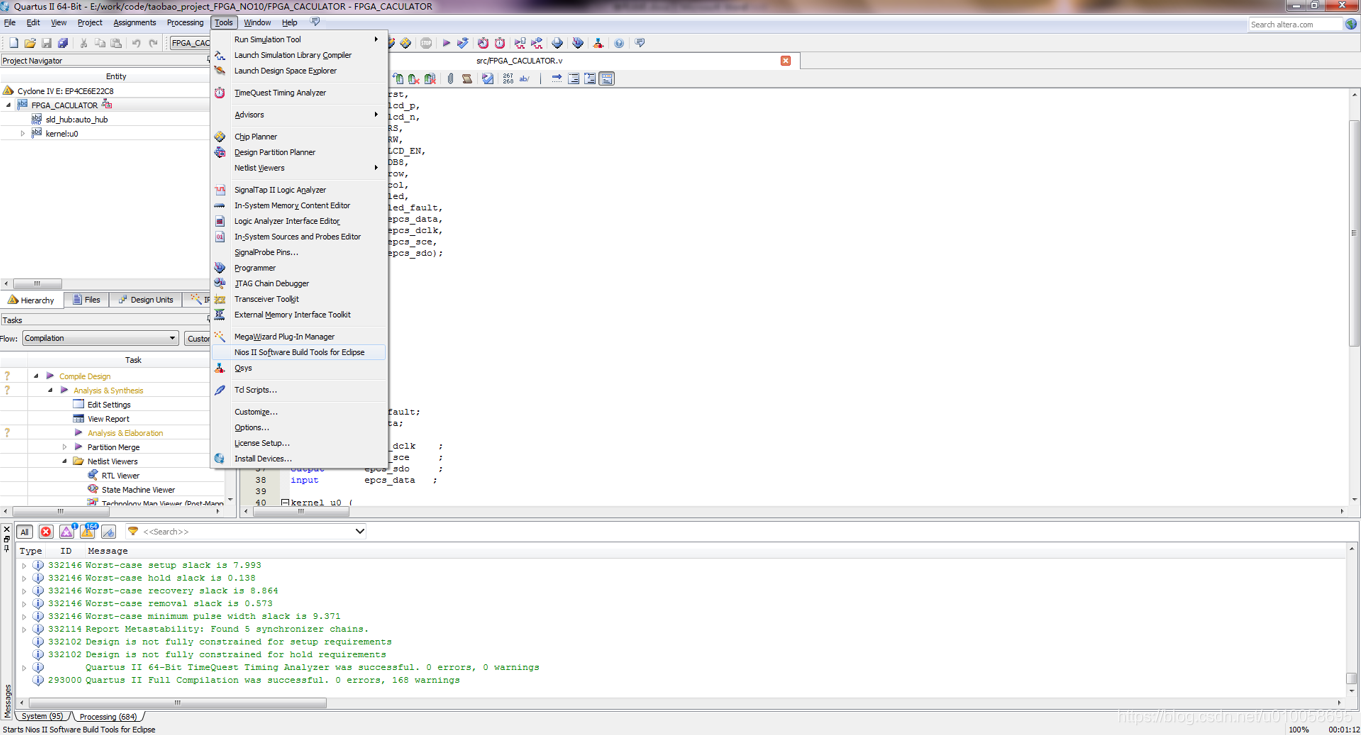
Task: Expand the kernel:u0 entity in Project Navigator
Action: 22,133
